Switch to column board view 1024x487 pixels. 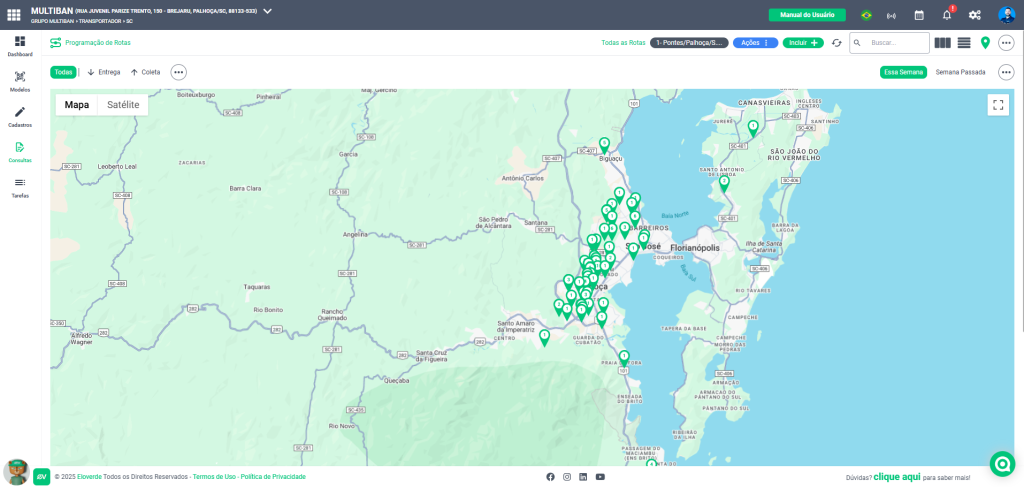(942, 43)
